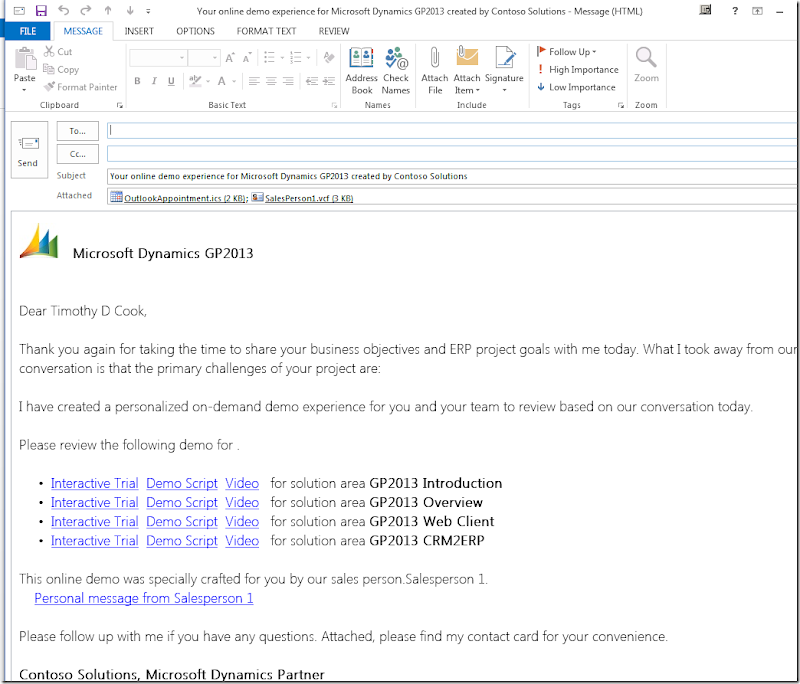Open the Follow Up dropdown
Image resolution: width=800 pixels, height=684 pixels.
pos(567,52)
